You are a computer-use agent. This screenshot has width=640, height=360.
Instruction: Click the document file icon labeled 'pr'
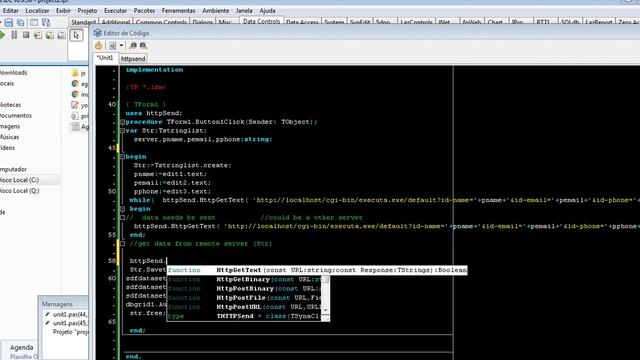point(75,116)
